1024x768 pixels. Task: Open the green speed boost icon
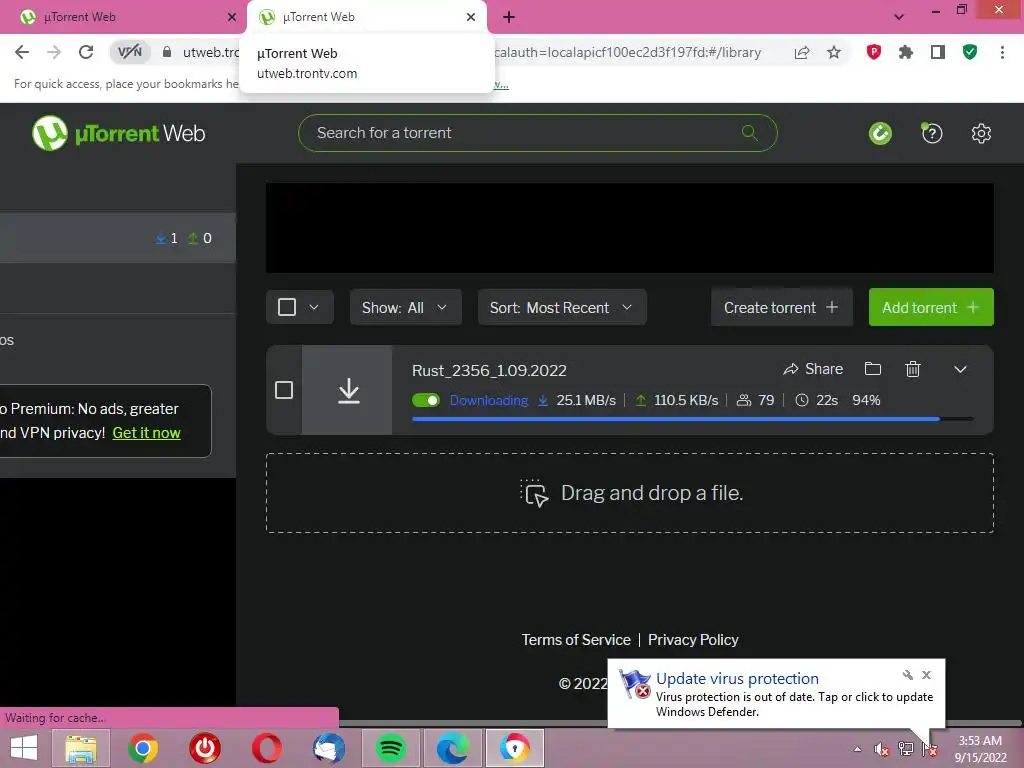pyautogui.click(x=880, y=133)
